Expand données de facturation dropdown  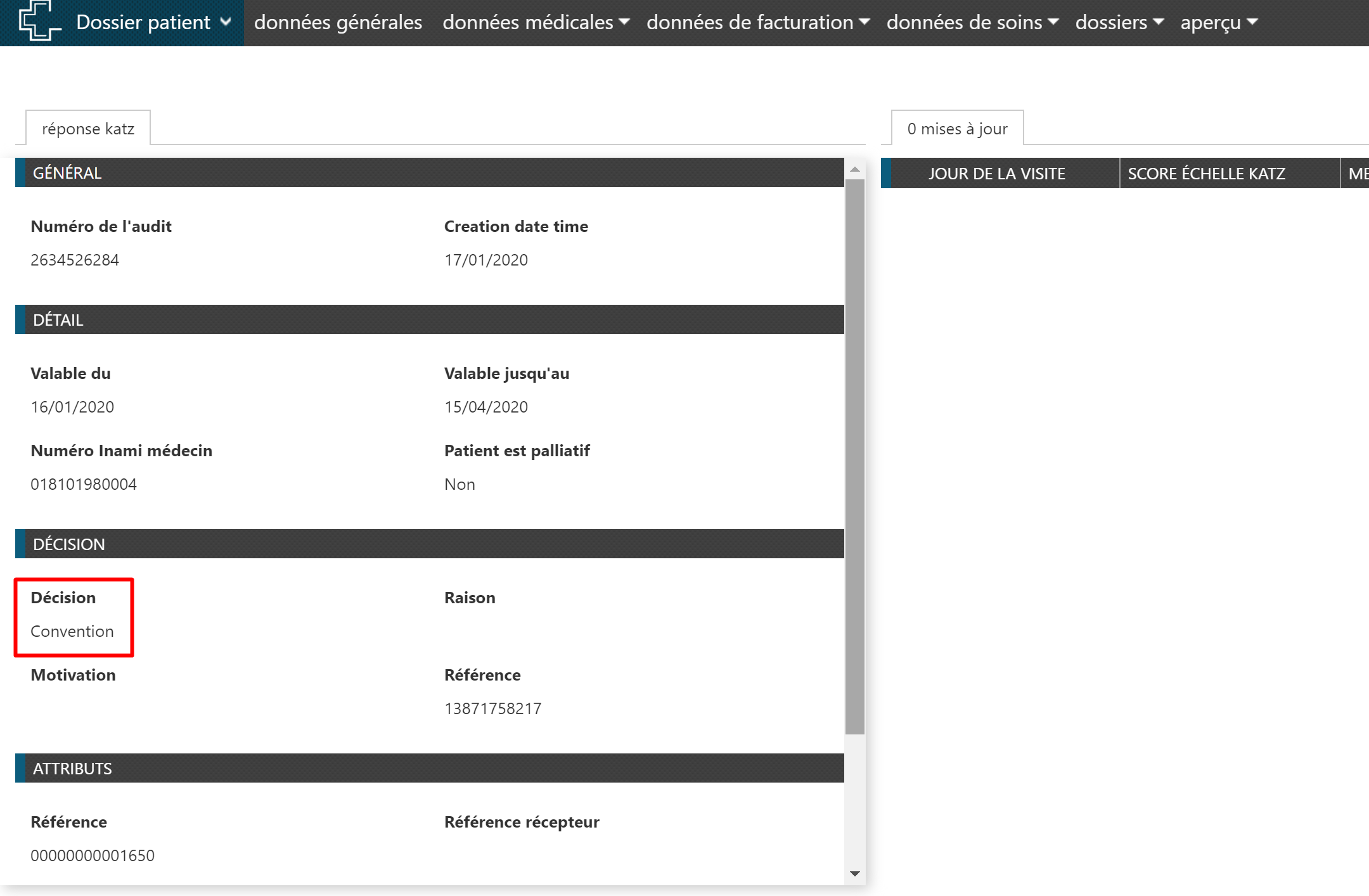[x=757, y=23]
